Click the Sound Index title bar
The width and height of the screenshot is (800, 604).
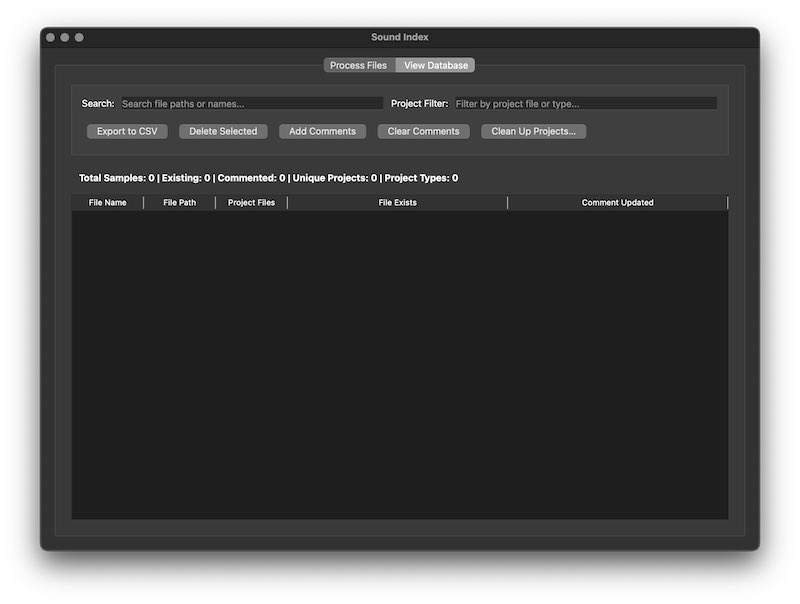point(400,36)
